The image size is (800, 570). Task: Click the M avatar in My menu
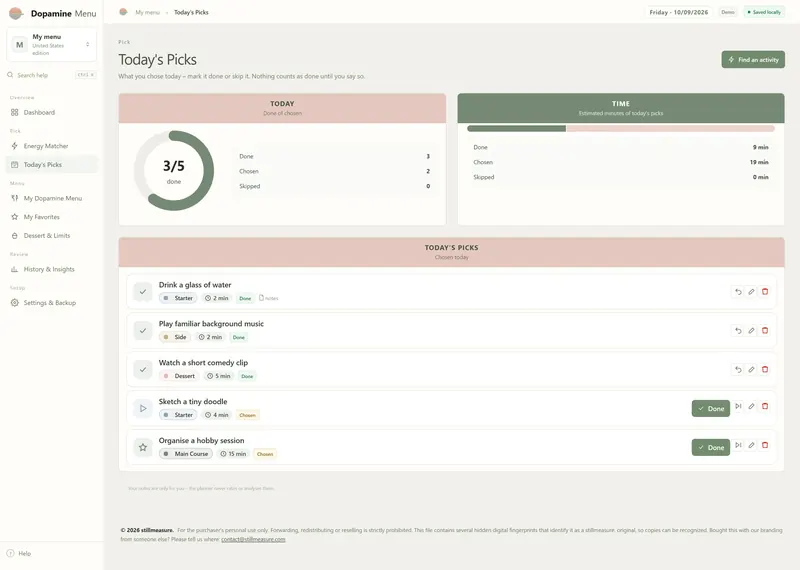[x=19, y=44]
